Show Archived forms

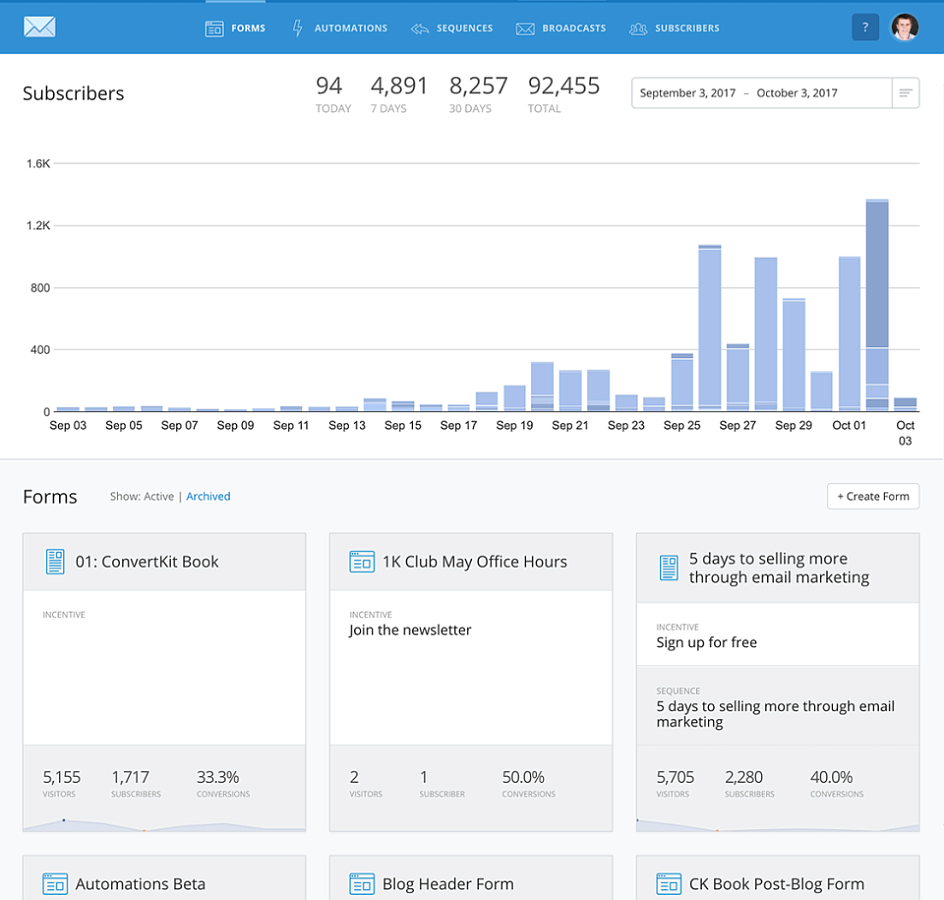208,496
